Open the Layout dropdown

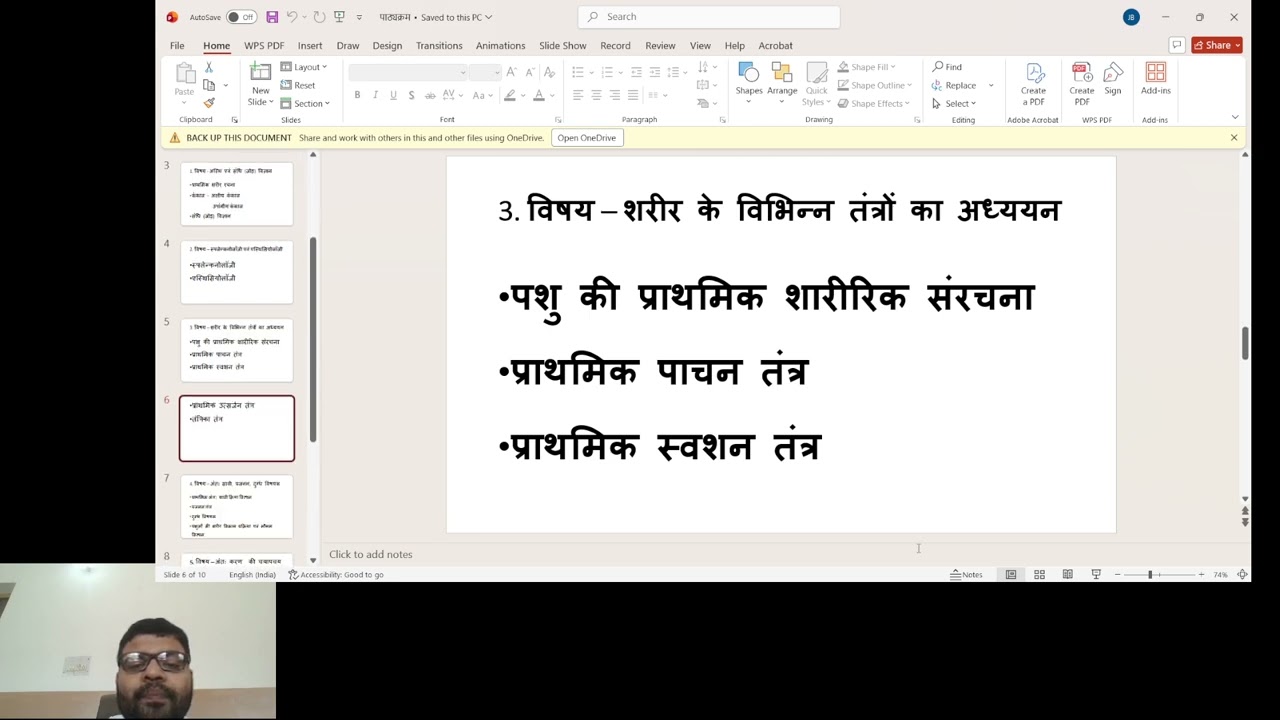coord(304,67)
